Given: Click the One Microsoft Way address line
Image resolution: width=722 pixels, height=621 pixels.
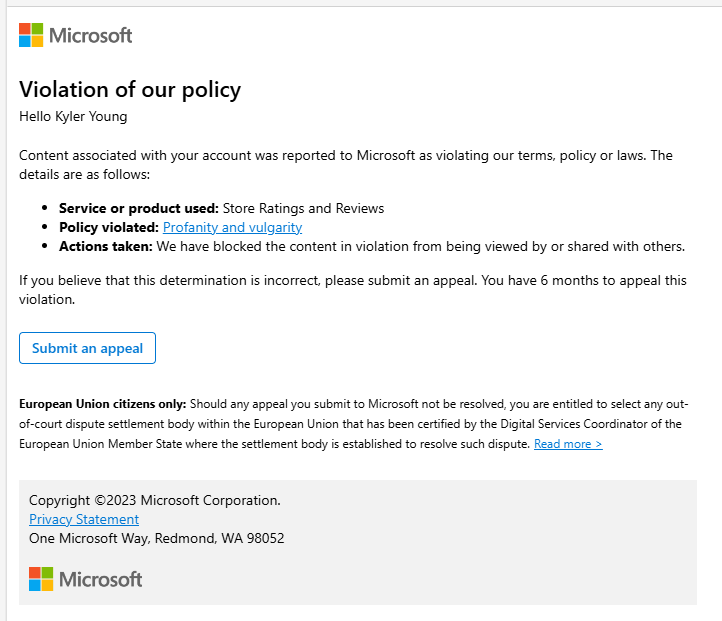Looking at the screenshot, I should [x=156, y=538].
